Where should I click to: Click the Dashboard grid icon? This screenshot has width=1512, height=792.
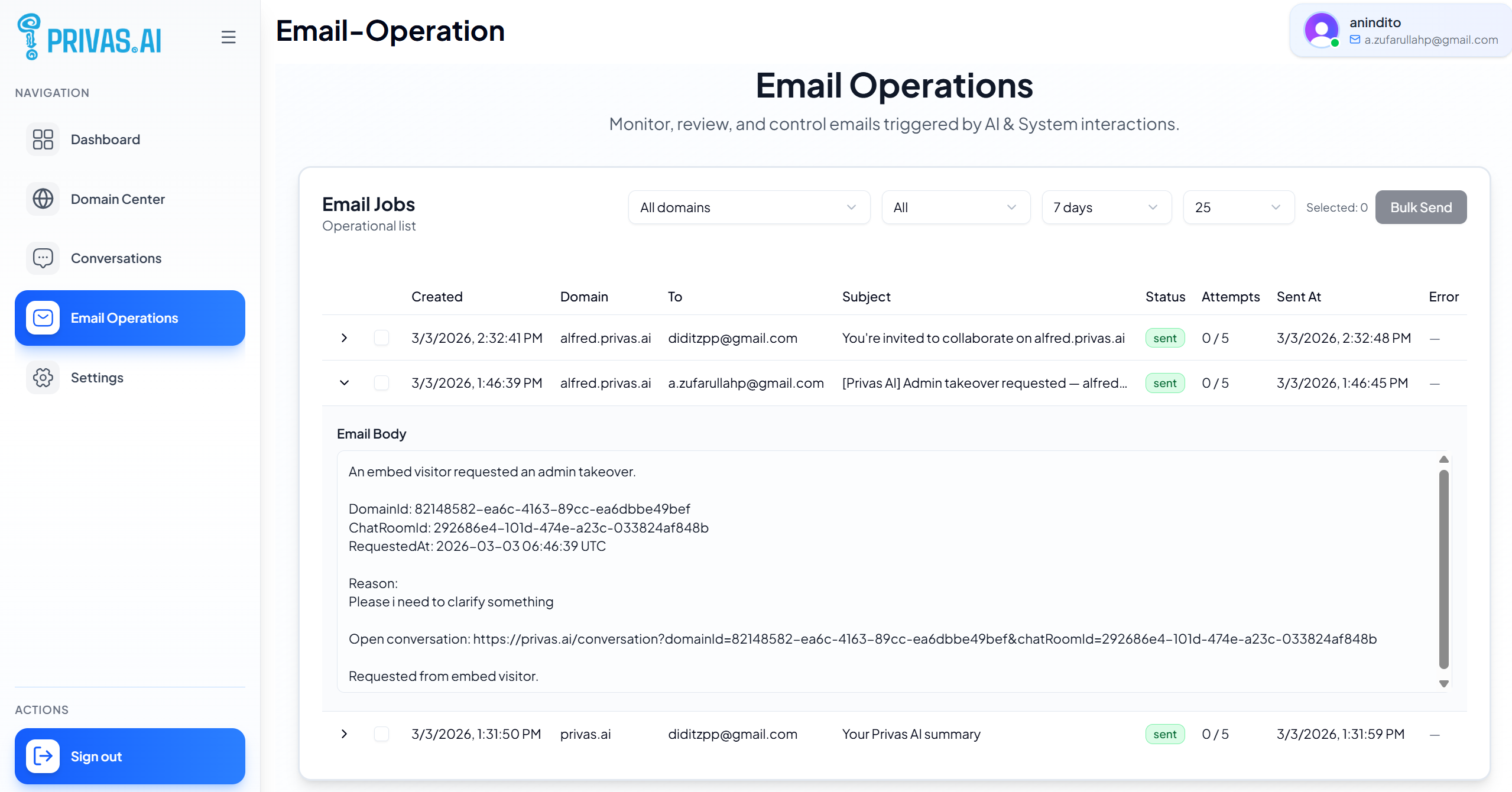pos(43,139)
